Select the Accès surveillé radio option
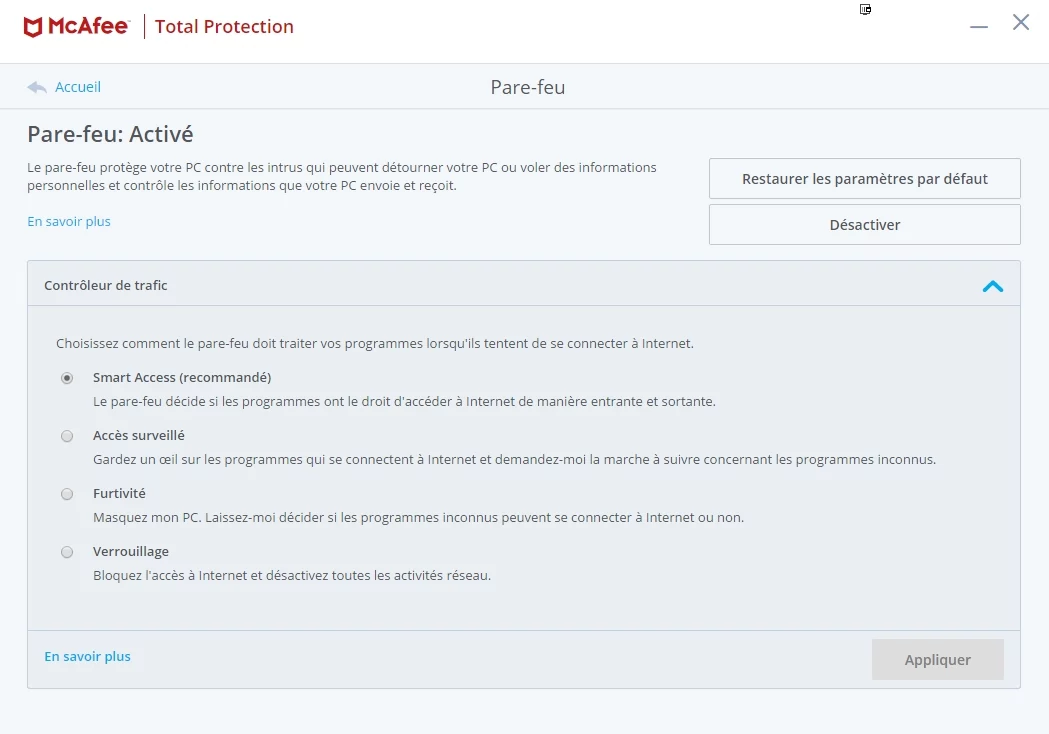The width and height of the screenshot is (1049, 734). click(x=67, y=436)
